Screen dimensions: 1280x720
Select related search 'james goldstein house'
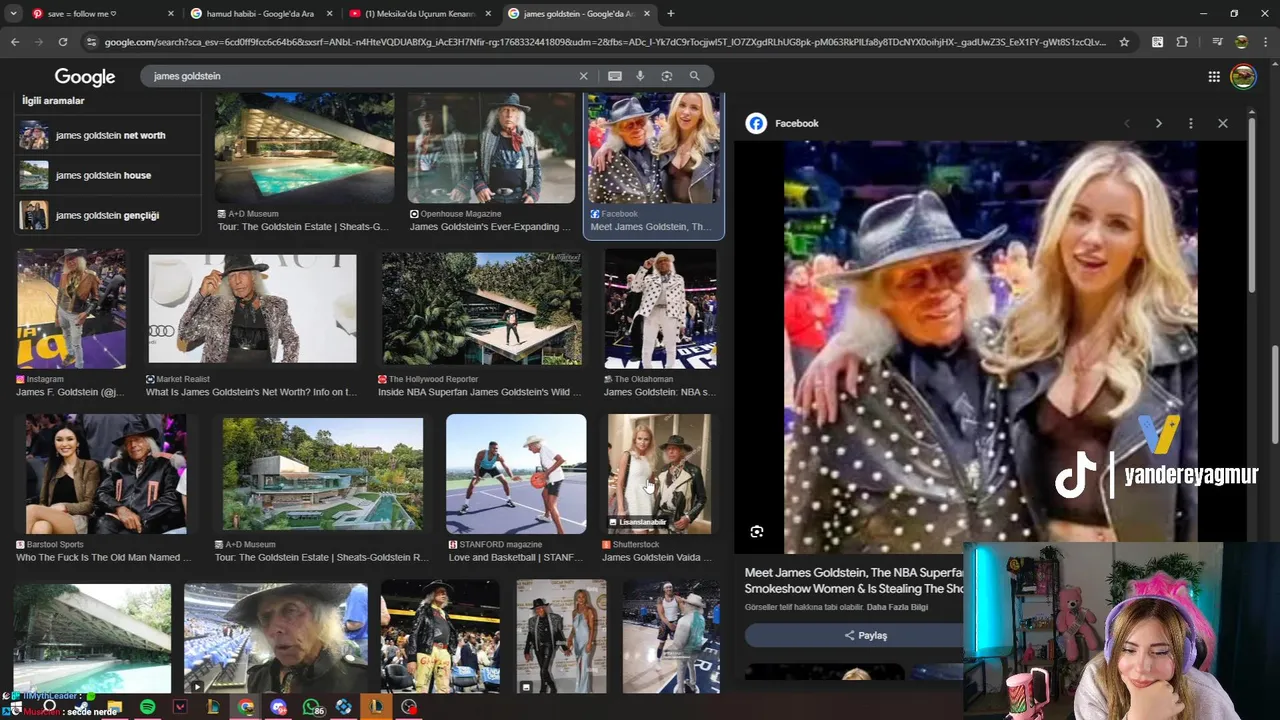tap(108, 175)
